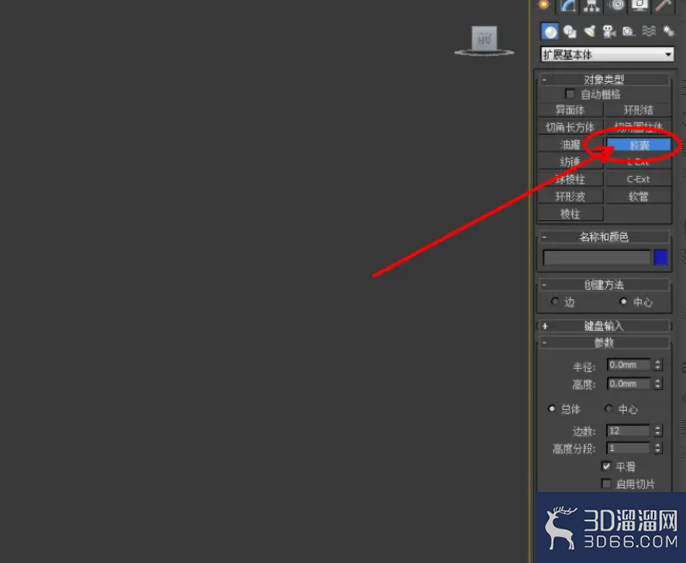686x563 pixels.
Task: Open the Display panel monitor icon
Action: [640, 5]
